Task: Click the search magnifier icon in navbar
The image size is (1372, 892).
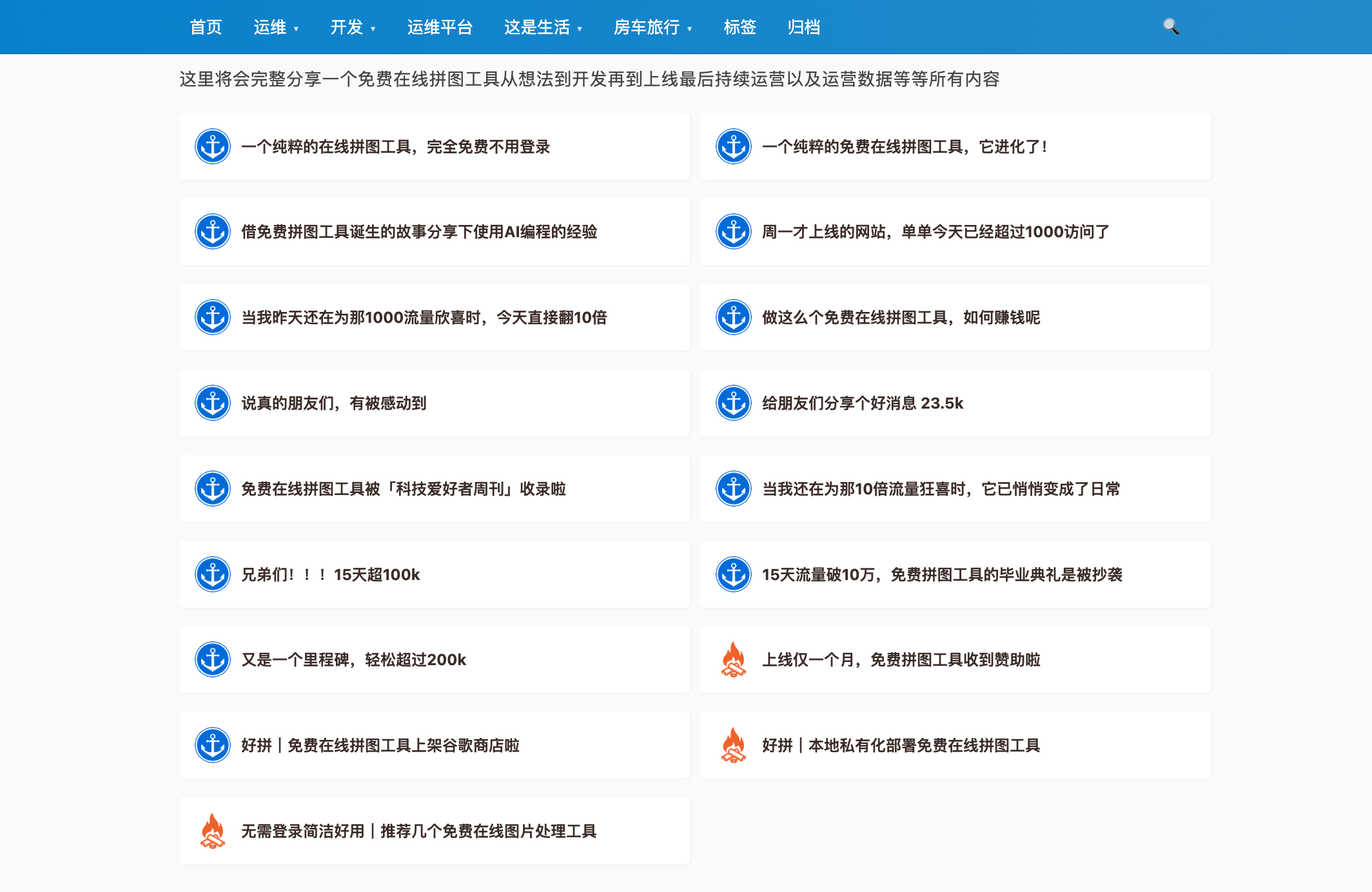Action: tap(1171, 26)
